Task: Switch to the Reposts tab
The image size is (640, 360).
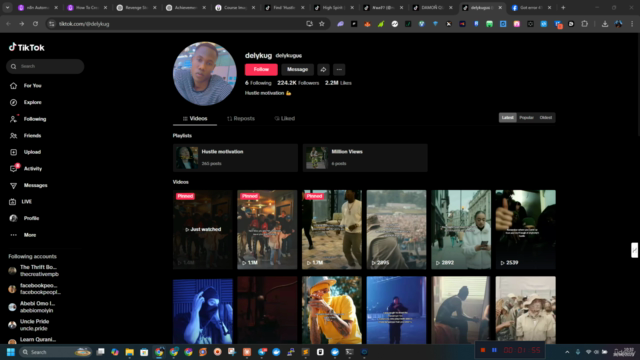Action: [x=241, y=118]
